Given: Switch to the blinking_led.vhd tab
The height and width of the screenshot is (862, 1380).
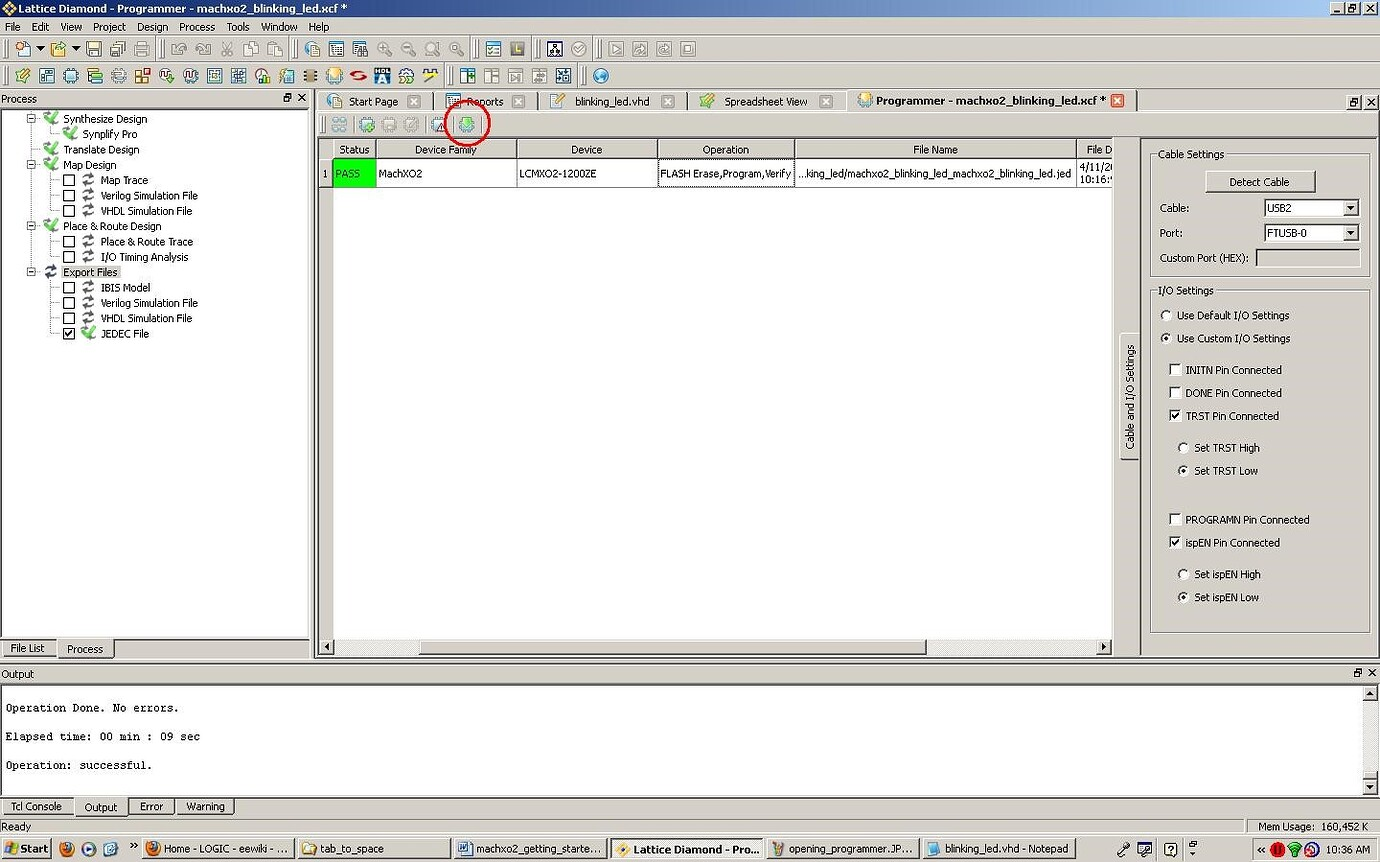Looking at the screenshot, I should tap(612, 101).
